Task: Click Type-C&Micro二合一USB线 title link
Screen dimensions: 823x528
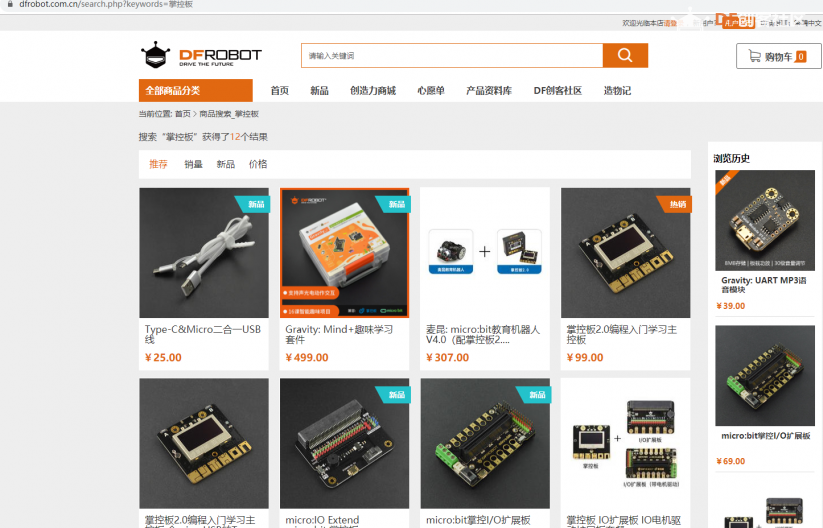Action: [x=203, y=334]
